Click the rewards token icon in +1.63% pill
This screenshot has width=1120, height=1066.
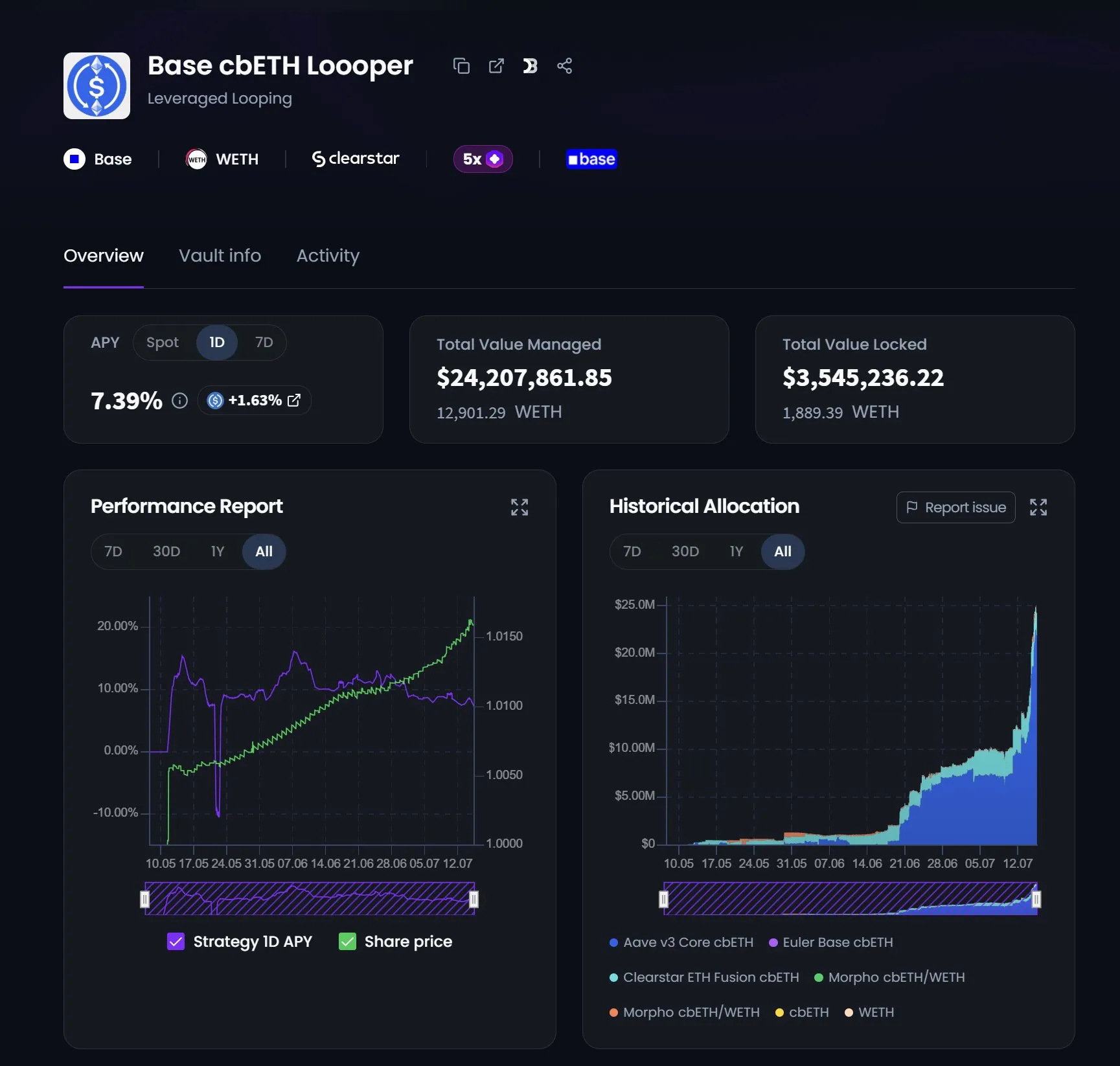point(215,401)
